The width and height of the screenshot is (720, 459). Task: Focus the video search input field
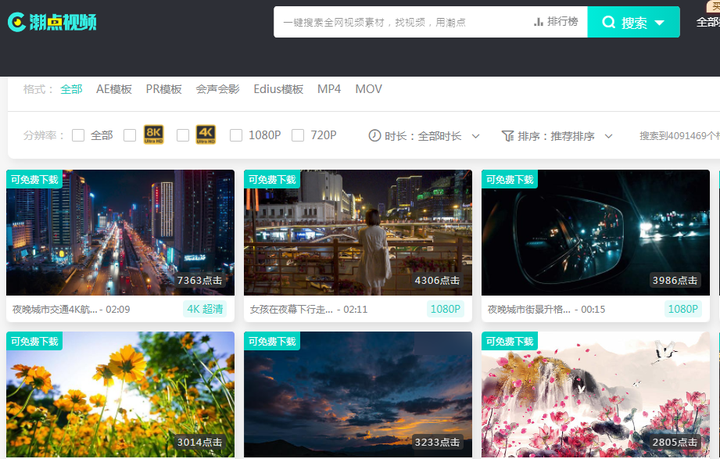click(404, 22)
